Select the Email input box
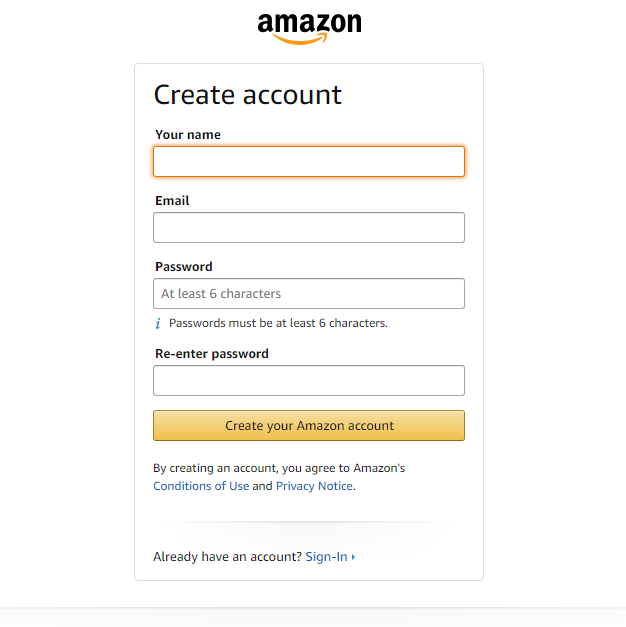Viewport: 626px width, 627px height. pos(309,228)
